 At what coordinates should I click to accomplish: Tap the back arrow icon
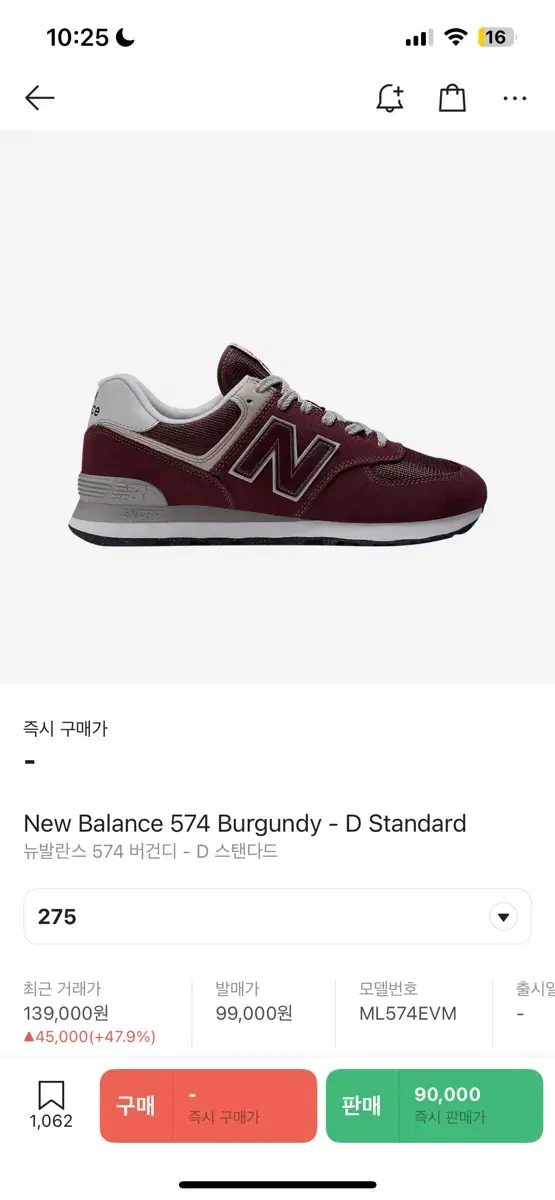click(x=40, y=97)
